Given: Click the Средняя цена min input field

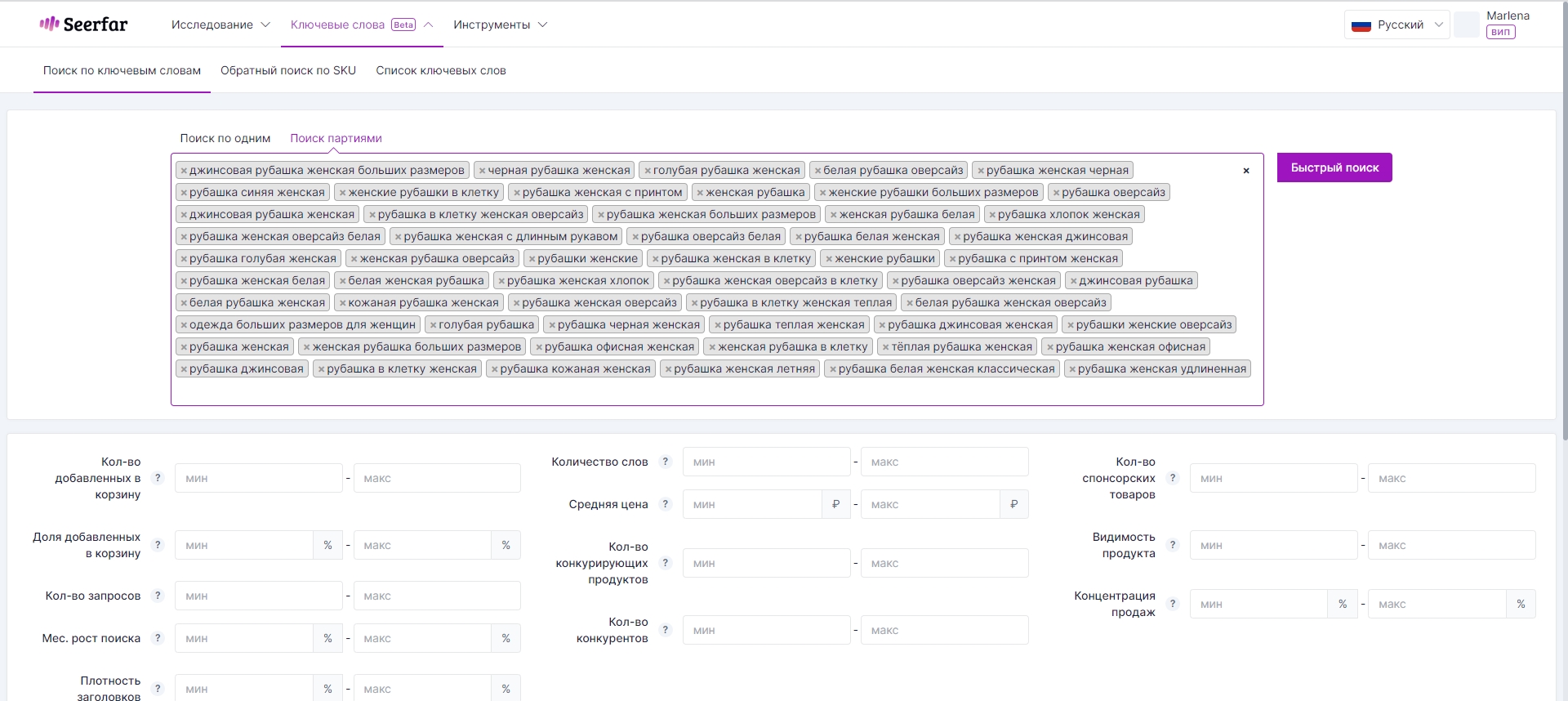Looking at the screenshot, I should pos(752,504).
